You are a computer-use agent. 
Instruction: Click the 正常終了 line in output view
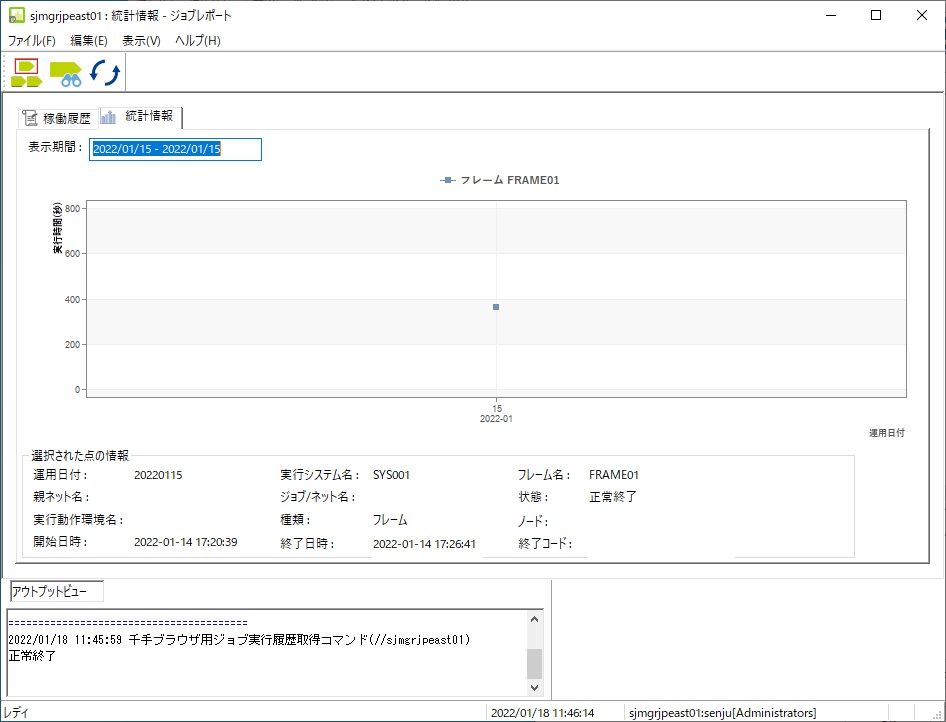(33, 656)
